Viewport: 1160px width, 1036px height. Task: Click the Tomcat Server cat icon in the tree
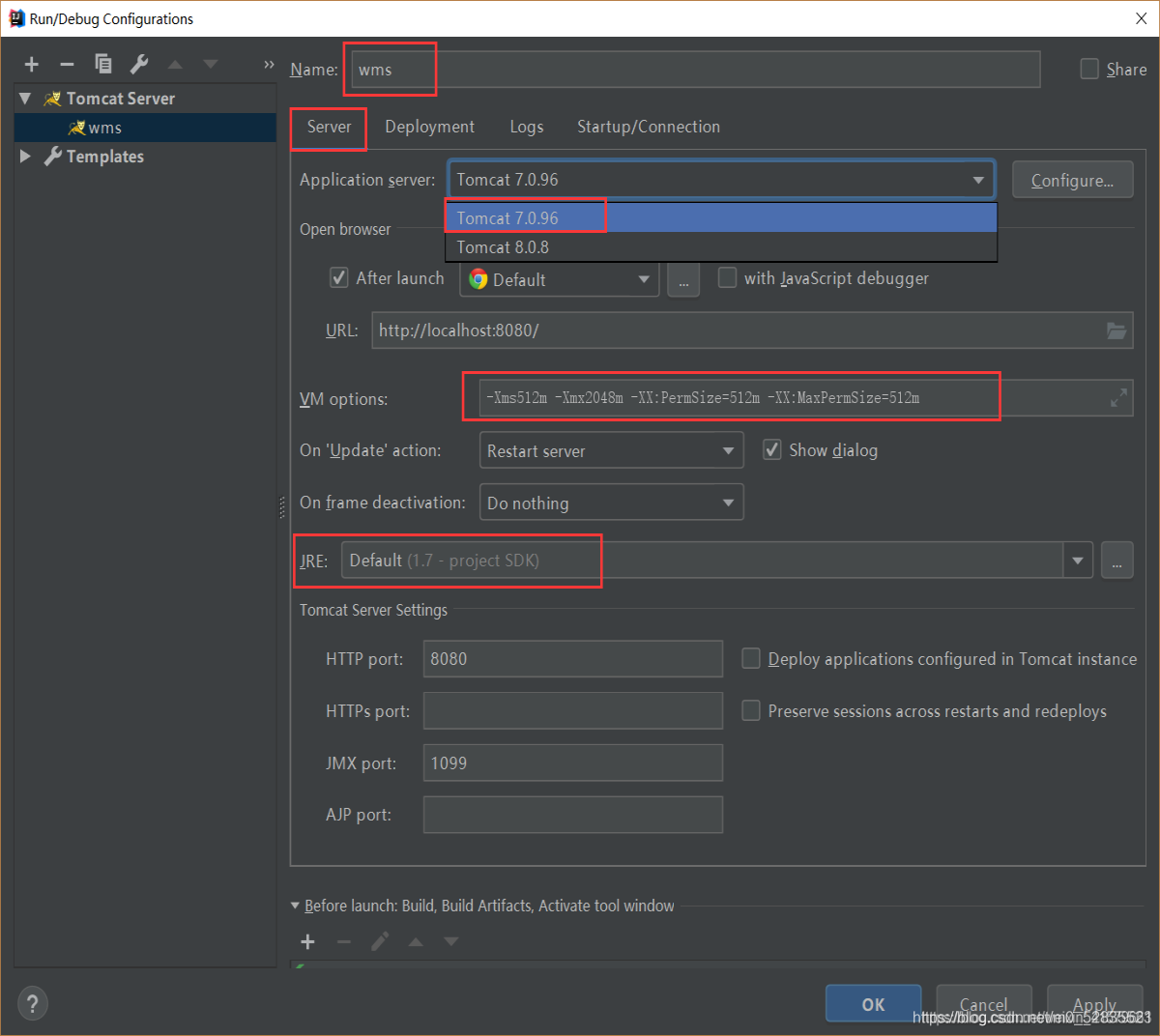click(x=53, y=99)
